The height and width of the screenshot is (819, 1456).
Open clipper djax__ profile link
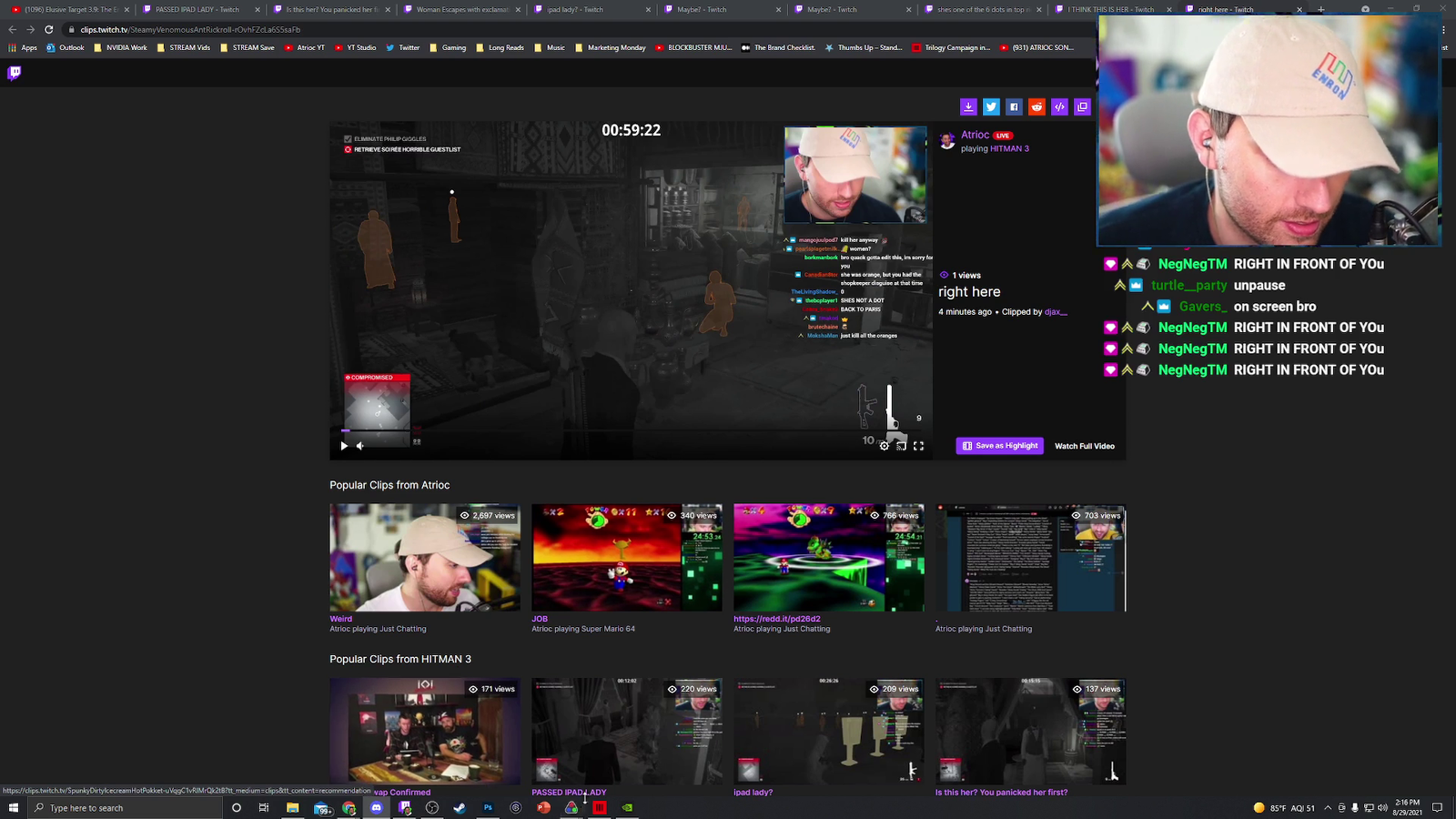[x=1056, y=311]
